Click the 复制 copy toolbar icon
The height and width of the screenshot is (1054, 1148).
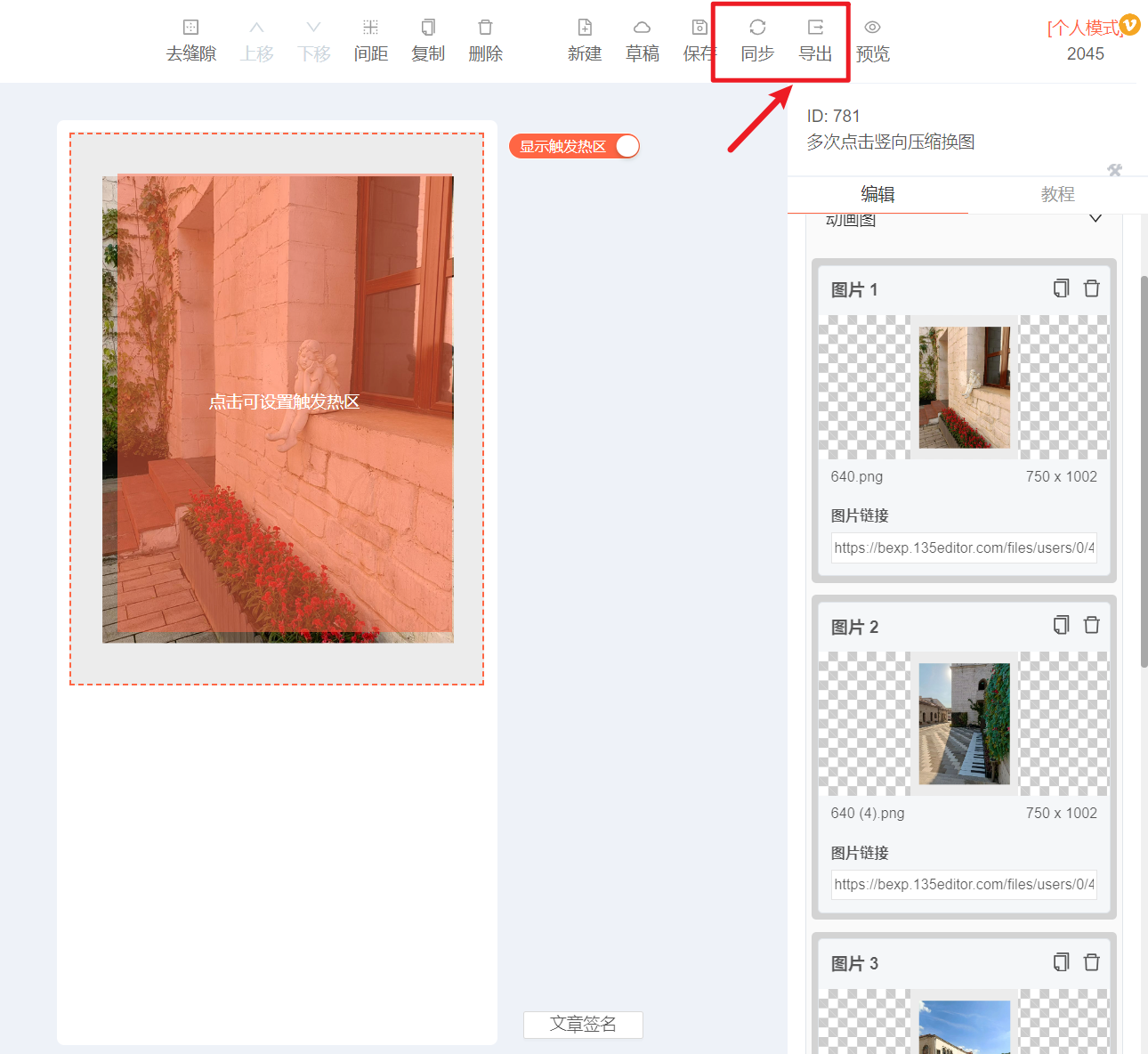point(428,41)
